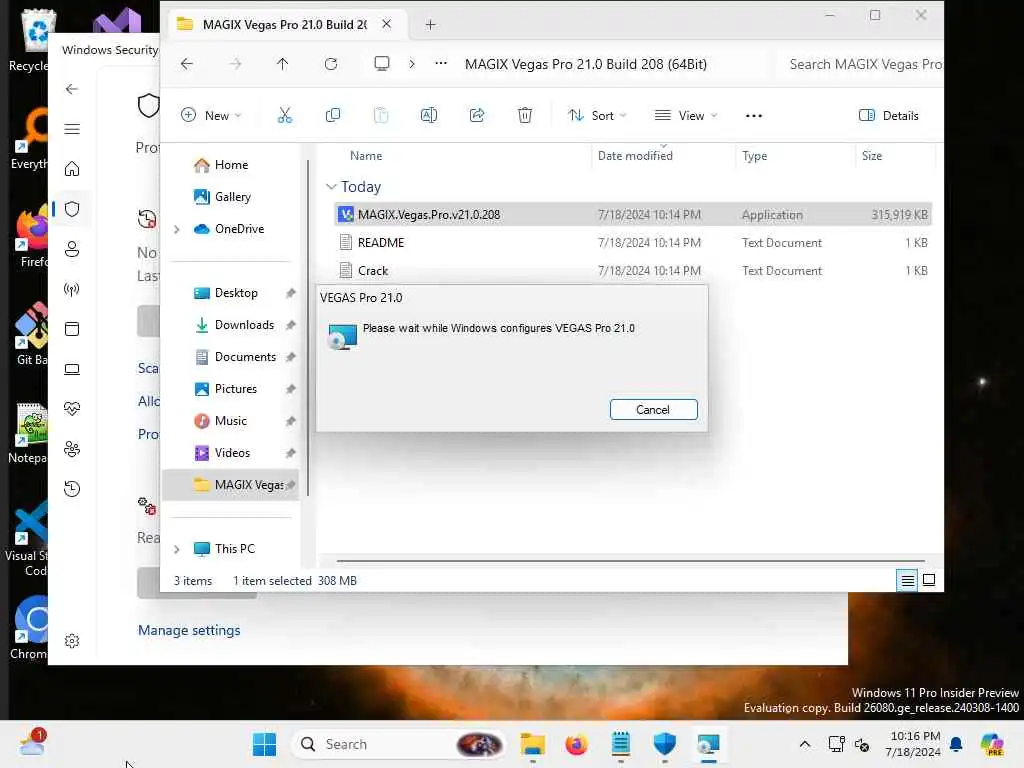Sort by the Type column header
Viewport: 1024px width, 768px height.
pyautogui.click(x=754, y=156)
